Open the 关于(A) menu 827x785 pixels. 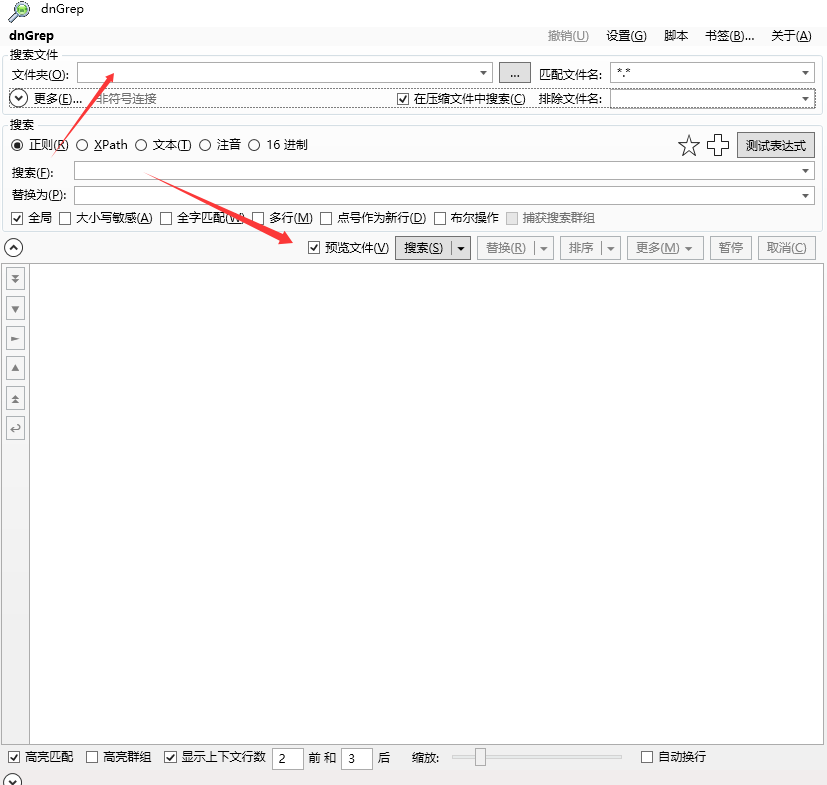791,36
